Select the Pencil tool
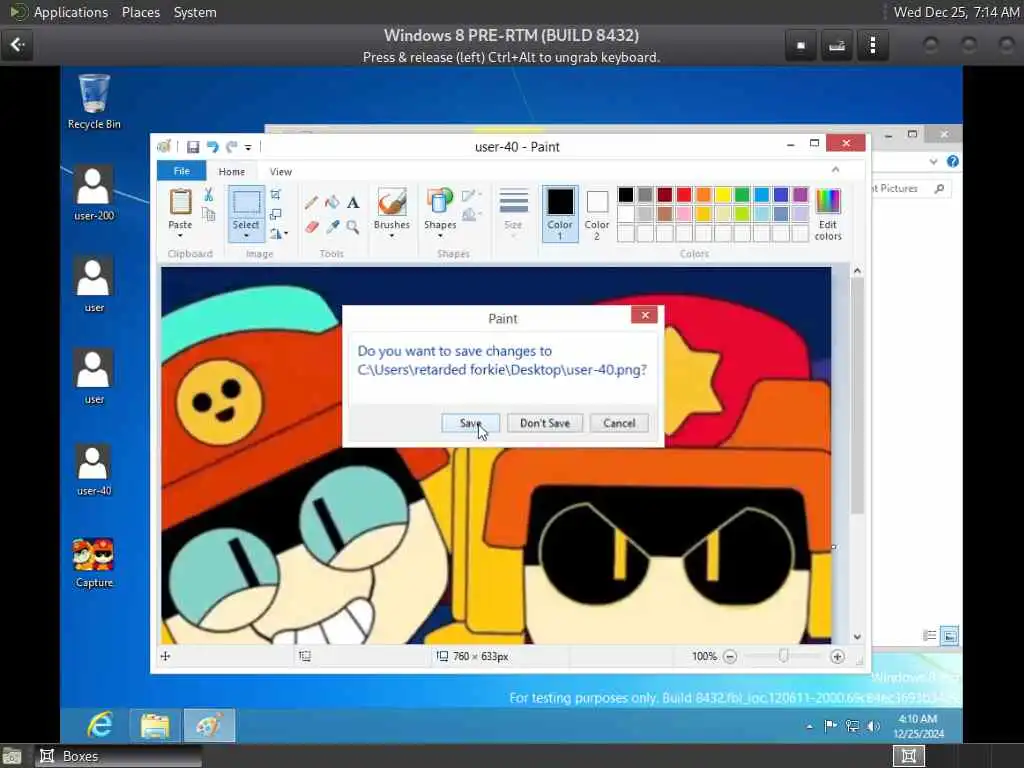This screenshot has height=768, width=1024. (x=311, y=202)
